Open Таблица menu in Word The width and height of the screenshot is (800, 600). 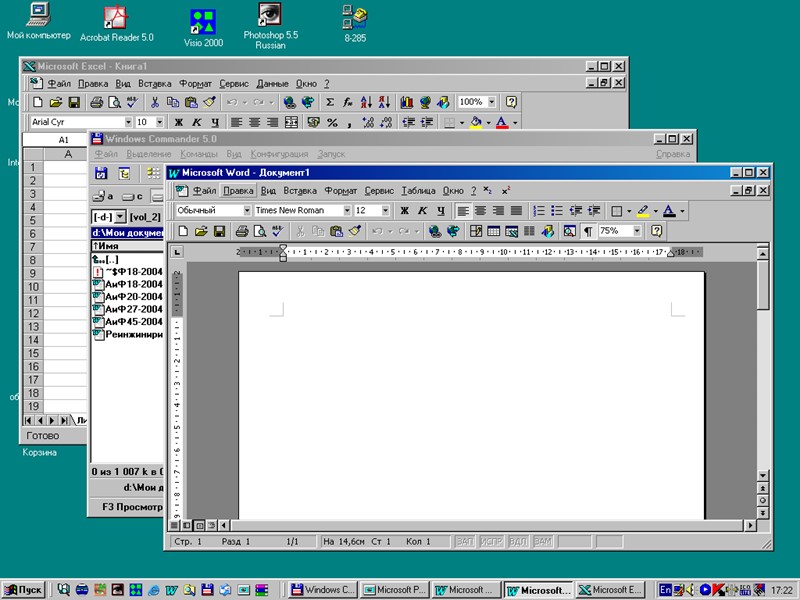tap(418, 191)
